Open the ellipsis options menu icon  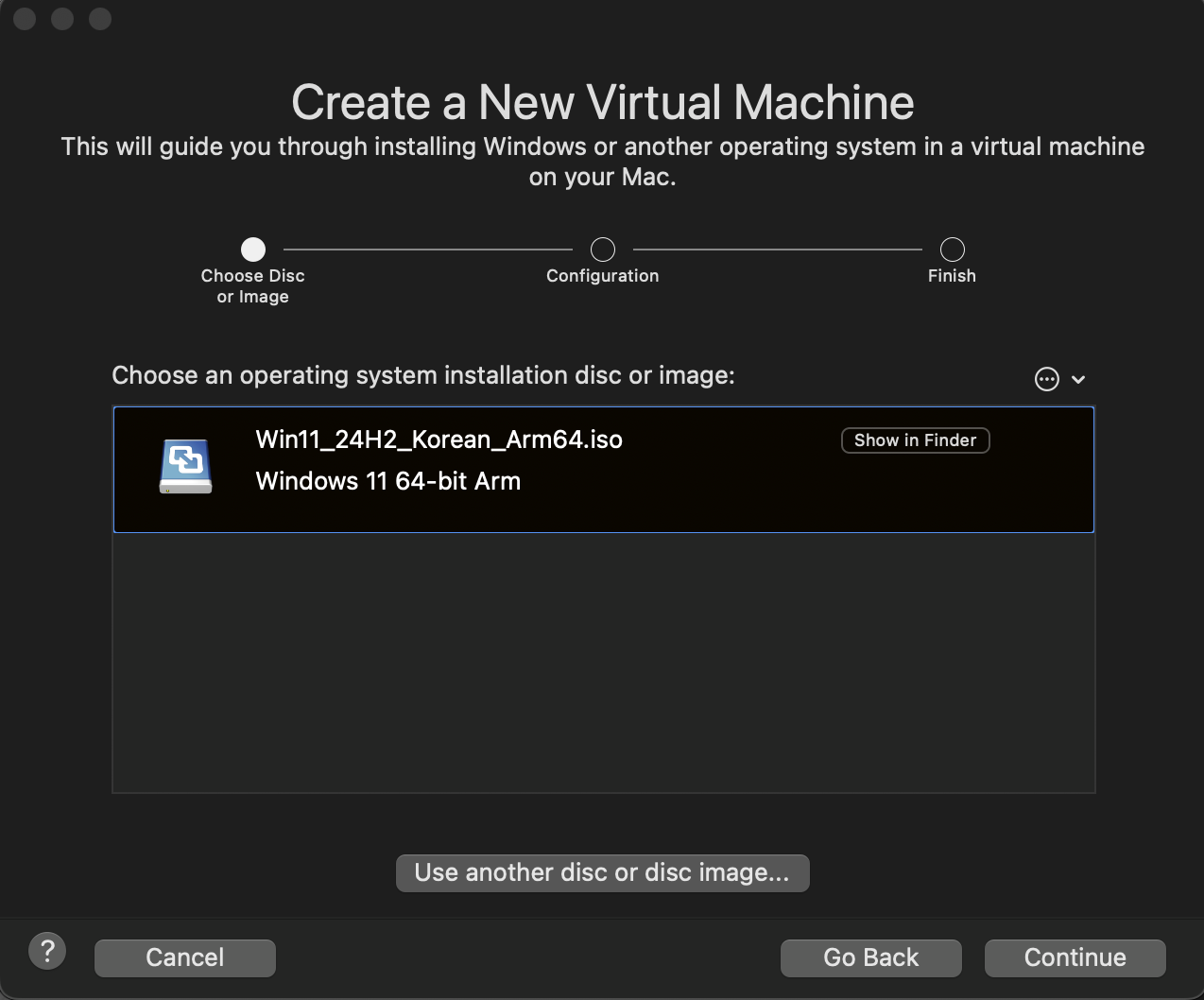[1047, 379]
